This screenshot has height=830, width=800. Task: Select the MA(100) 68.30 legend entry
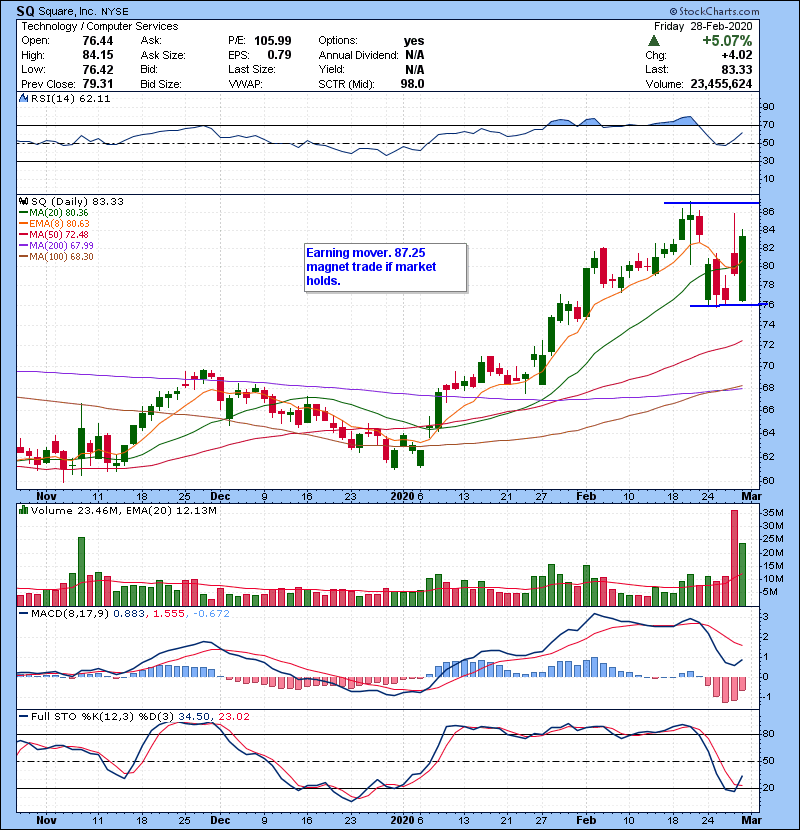56,257
